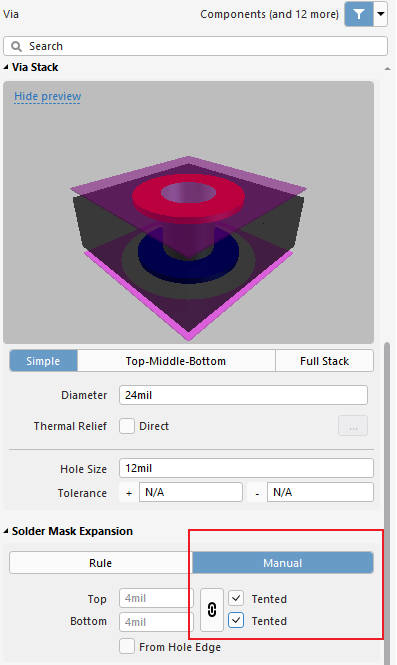Viewport: 397px width, 665px height.
Task: Select the Manual solder mask option
Action: click(283, 563)
